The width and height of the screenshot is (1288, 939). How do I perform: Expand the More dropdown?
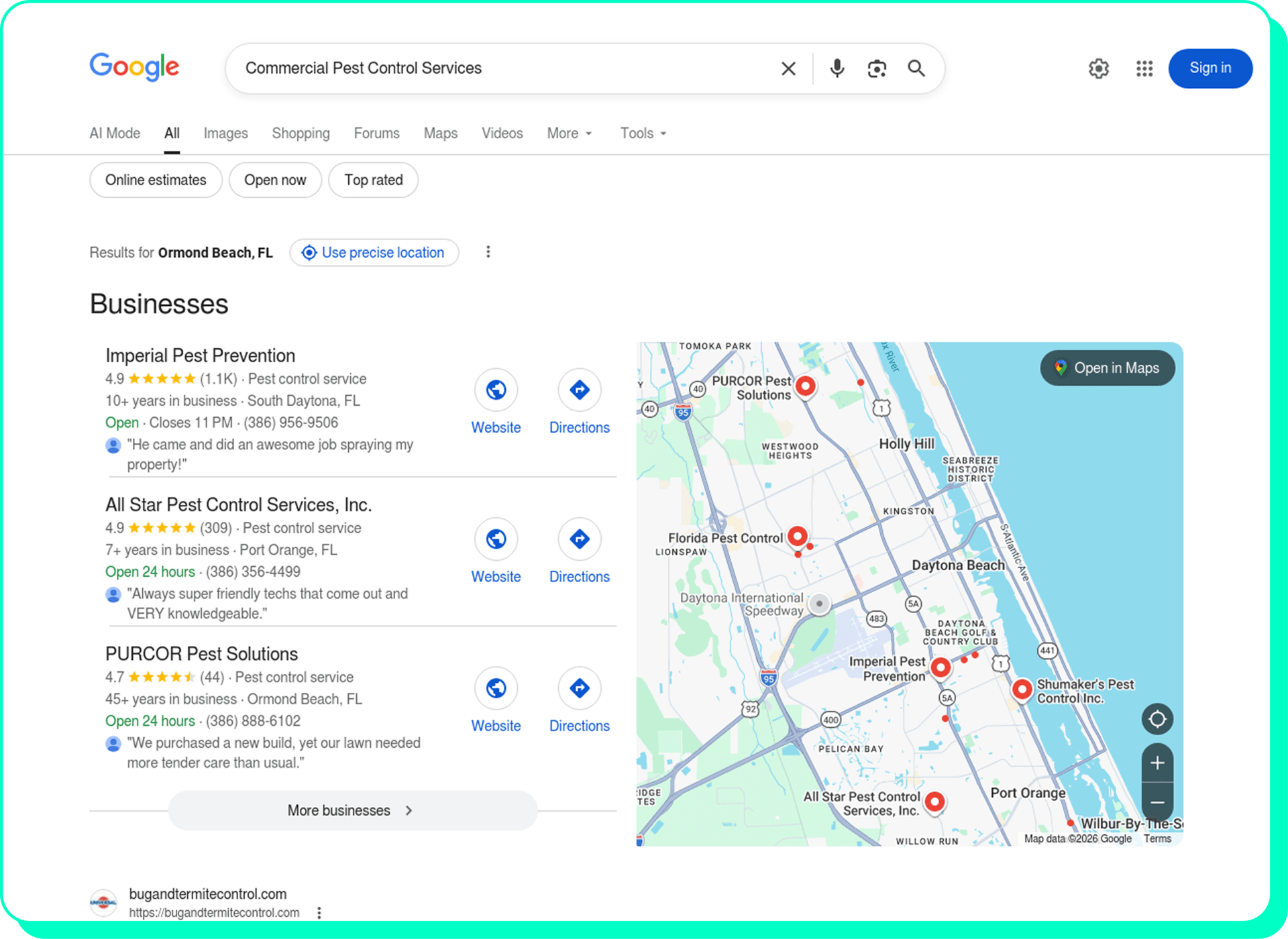coord(570,133)
